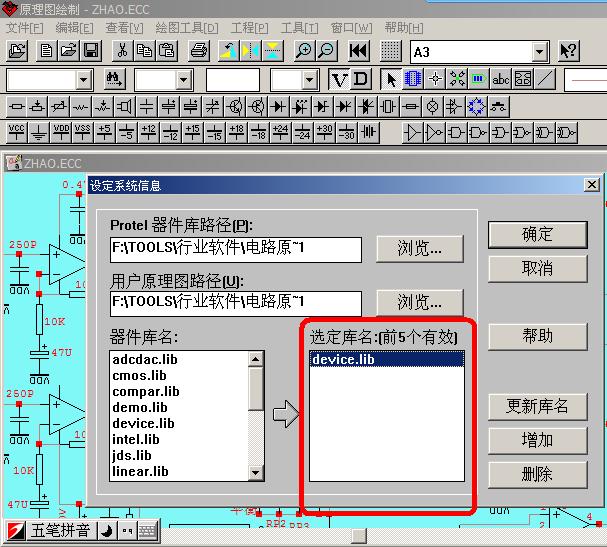The width and height of the screenshot is (607, 547).
Task: Click the Print icon in toolbar
Action: tap(199, 51)
